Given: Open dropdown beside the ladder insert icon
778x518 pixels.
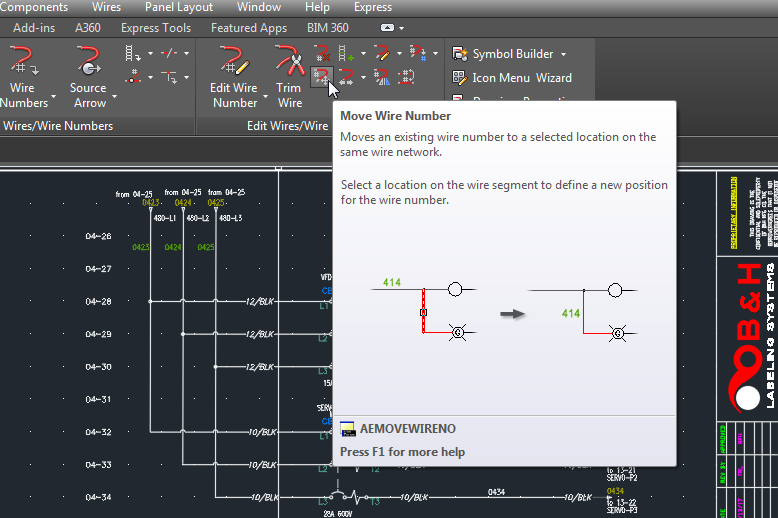Looking at the screenshot, I should (150, 53).
